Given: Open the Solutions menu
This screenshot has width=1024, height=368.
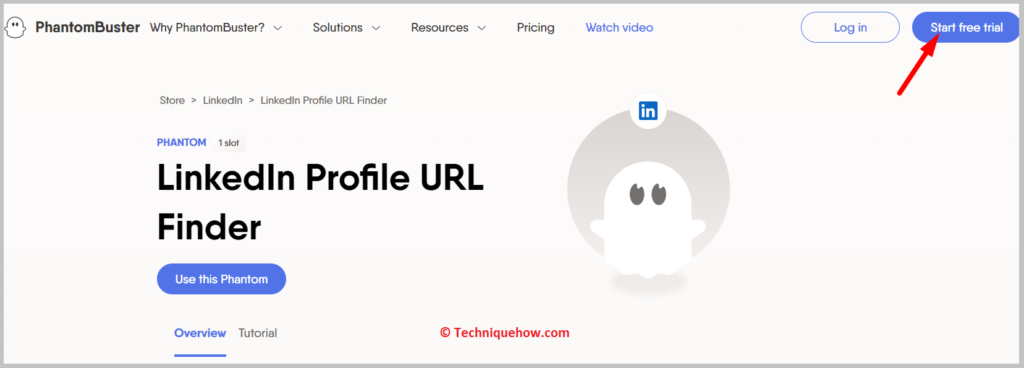Looking at the screenshot, I should point(338,28).
